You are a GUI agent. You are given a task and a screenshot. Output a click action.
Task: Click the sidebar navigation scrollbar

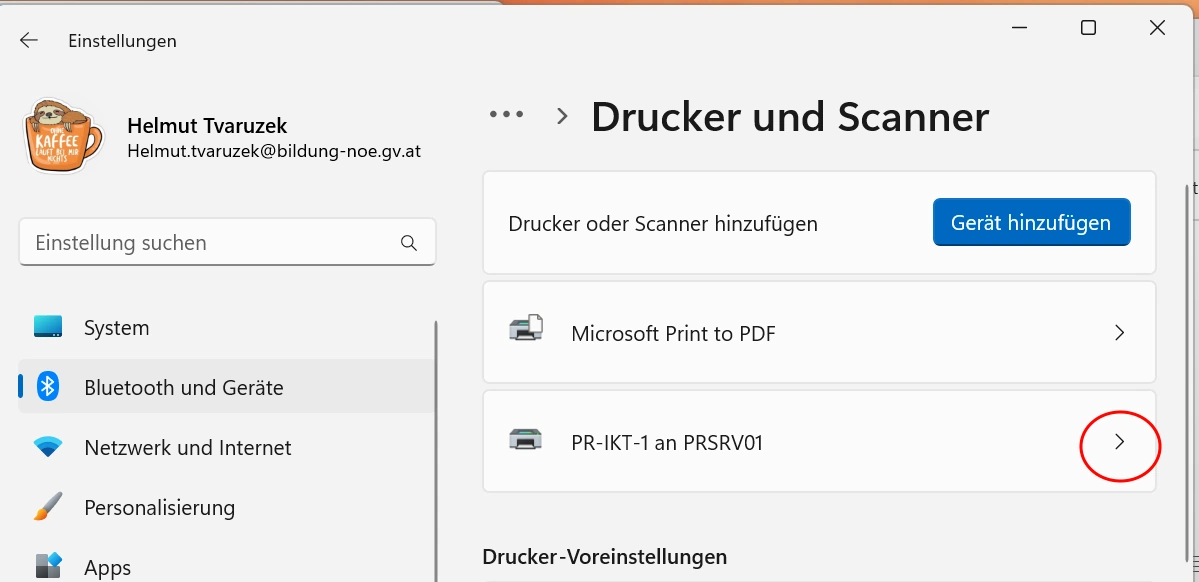[436, 450]
